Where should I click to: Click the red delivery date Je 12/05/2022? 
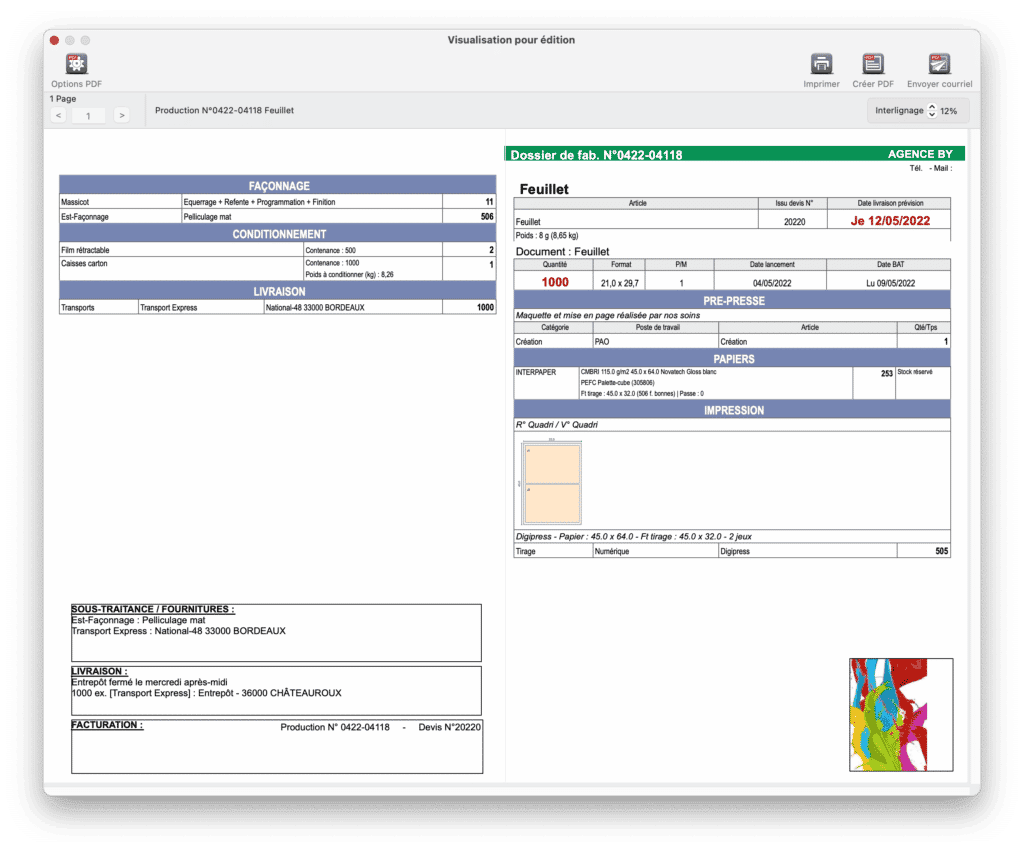click(889, 221)
